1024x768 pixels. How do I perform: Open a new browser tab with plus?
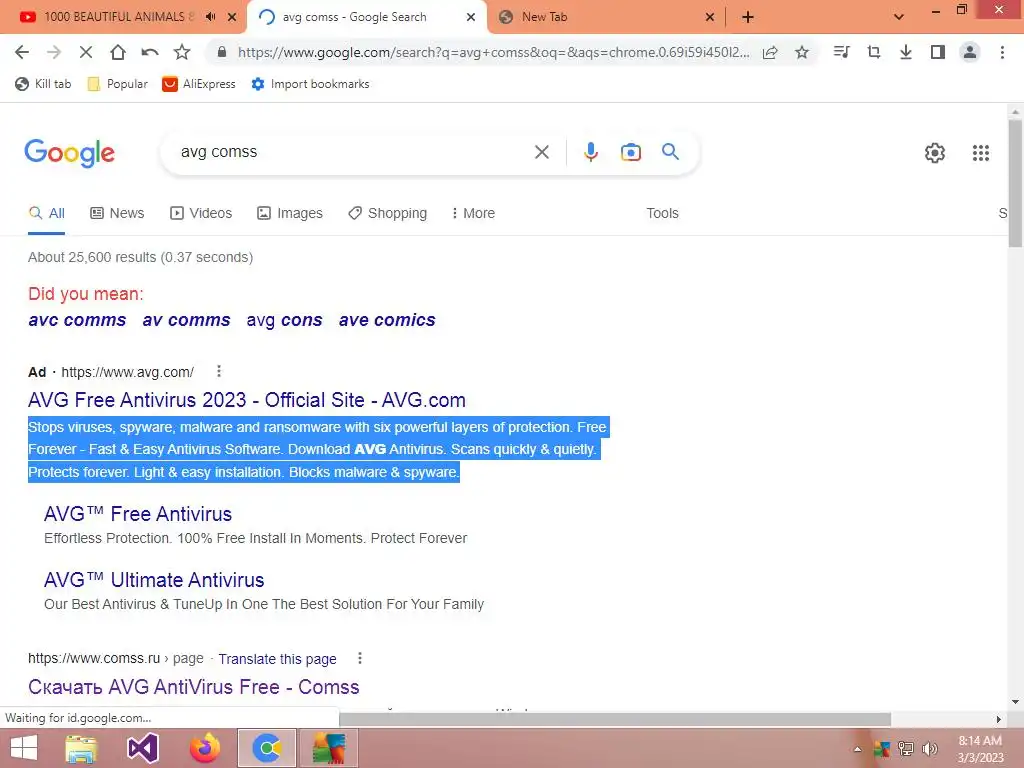(x=748, y=17)
